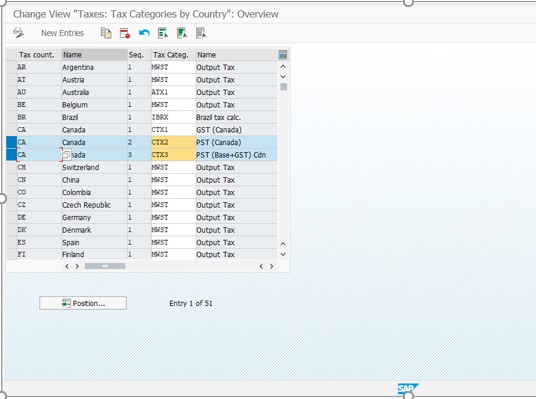Select the row selector for Canada CTX1
Image resolution: width=536 pixels, height=399 pixels.
tap(12, 130)
